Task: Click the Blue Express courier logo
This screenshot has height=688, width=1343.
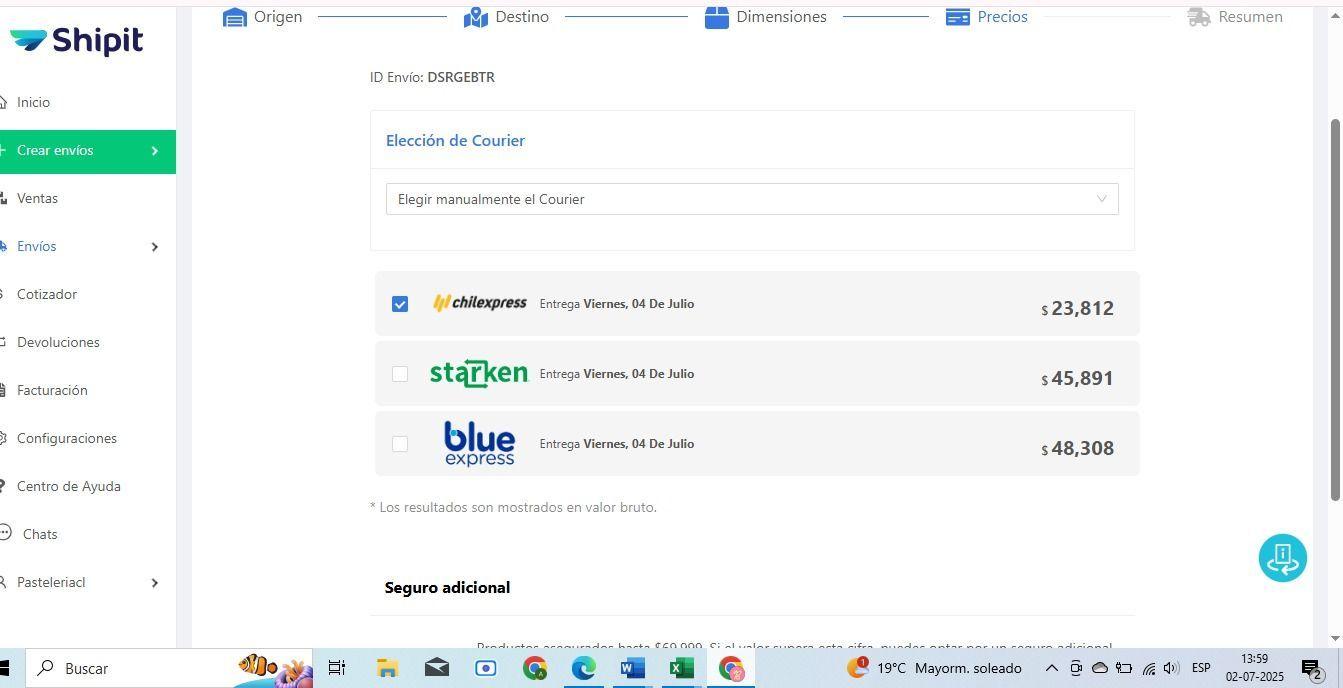Action: click(x=479, y=444)
